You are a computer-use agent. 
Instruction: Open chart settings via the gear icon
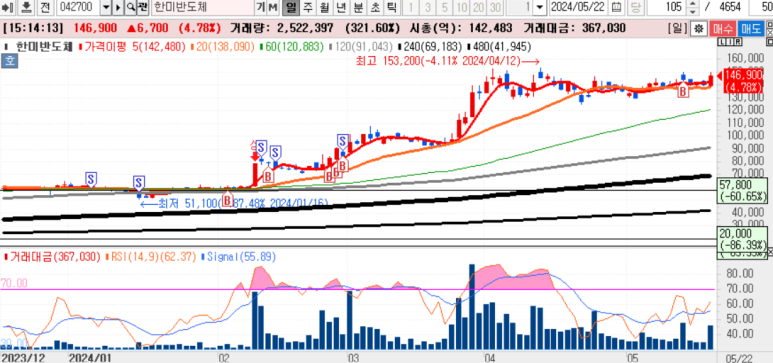(x=698, y=28)
